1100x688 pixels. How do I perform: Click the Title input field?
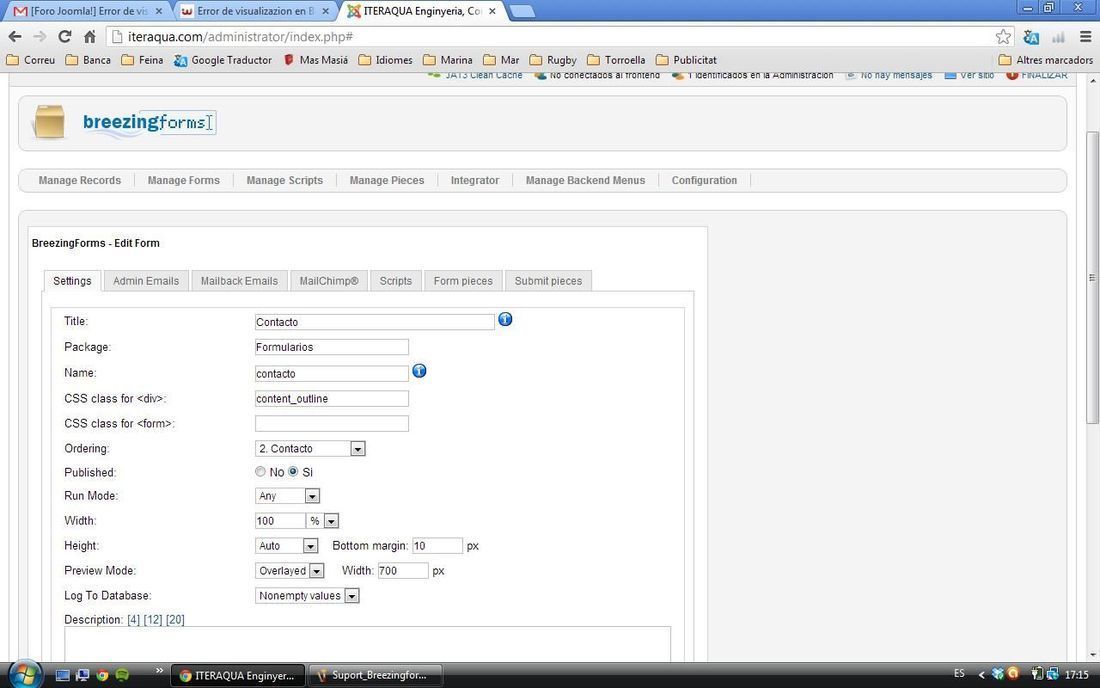click(375, 322)
